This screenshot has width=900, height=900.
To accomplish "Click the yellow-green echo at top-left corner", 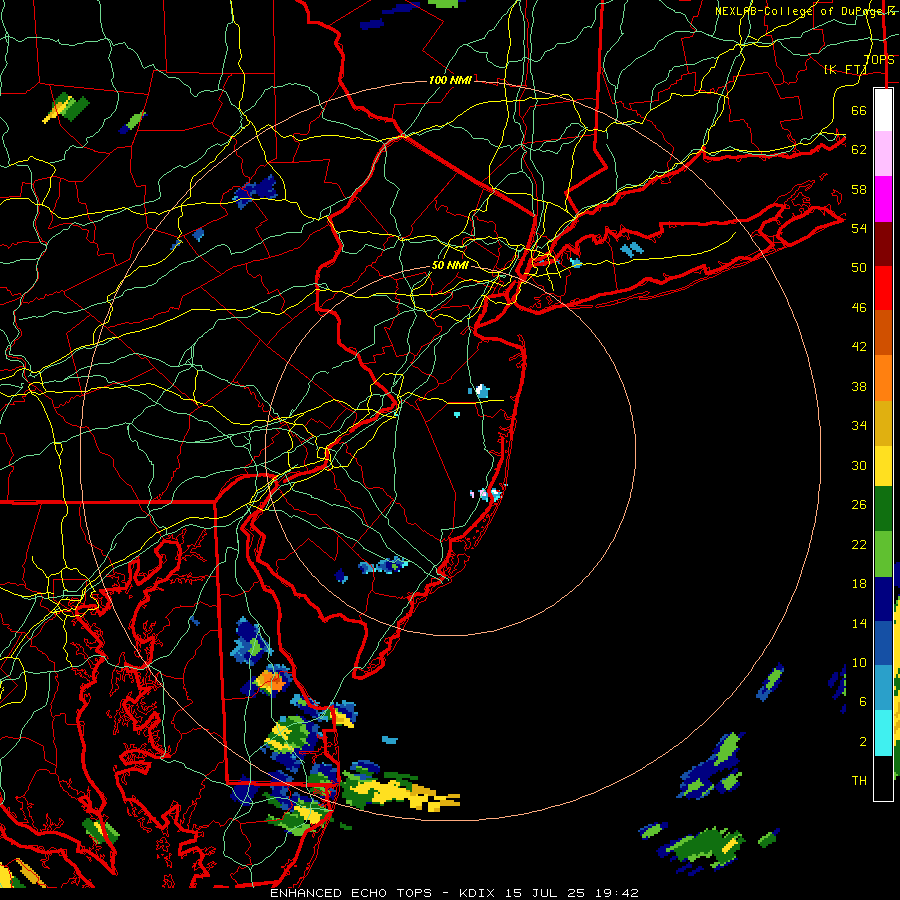I will [x=66, y=108].
